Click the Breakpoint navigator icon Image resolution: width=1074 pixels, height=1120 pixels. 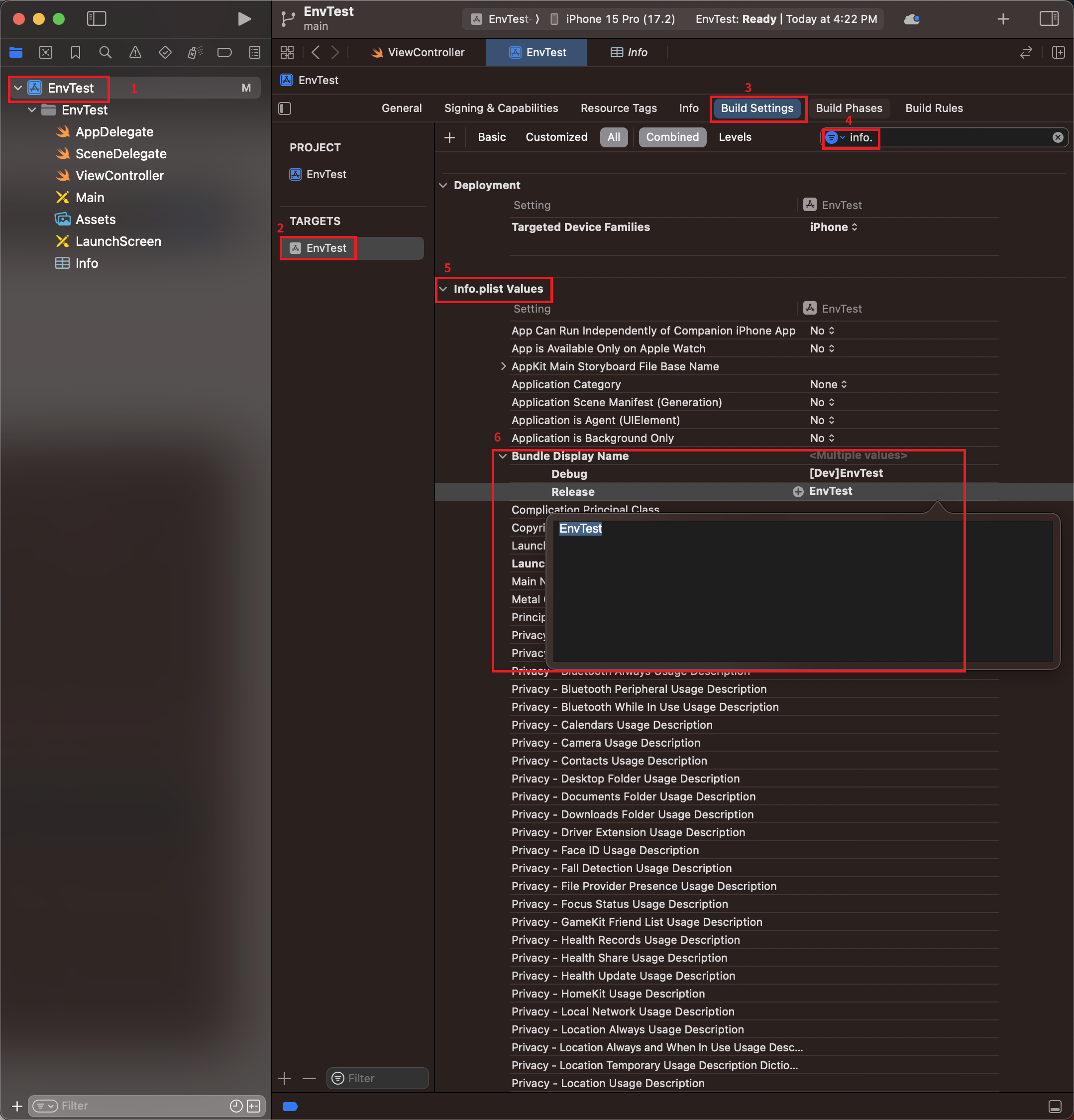[224, 53]
